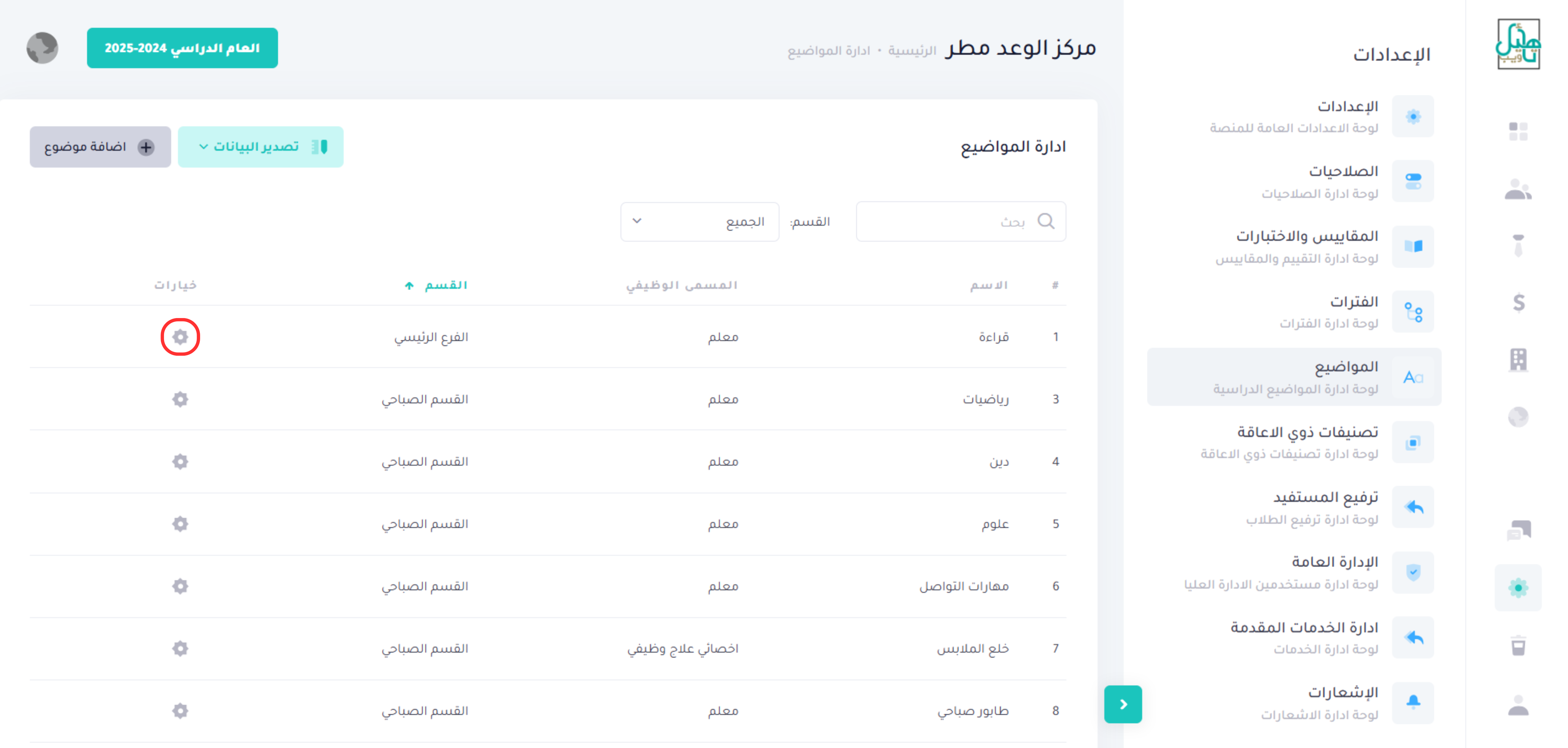Select المواضيع subjects menu item
1568x748 pixels.
(1294, 377)
